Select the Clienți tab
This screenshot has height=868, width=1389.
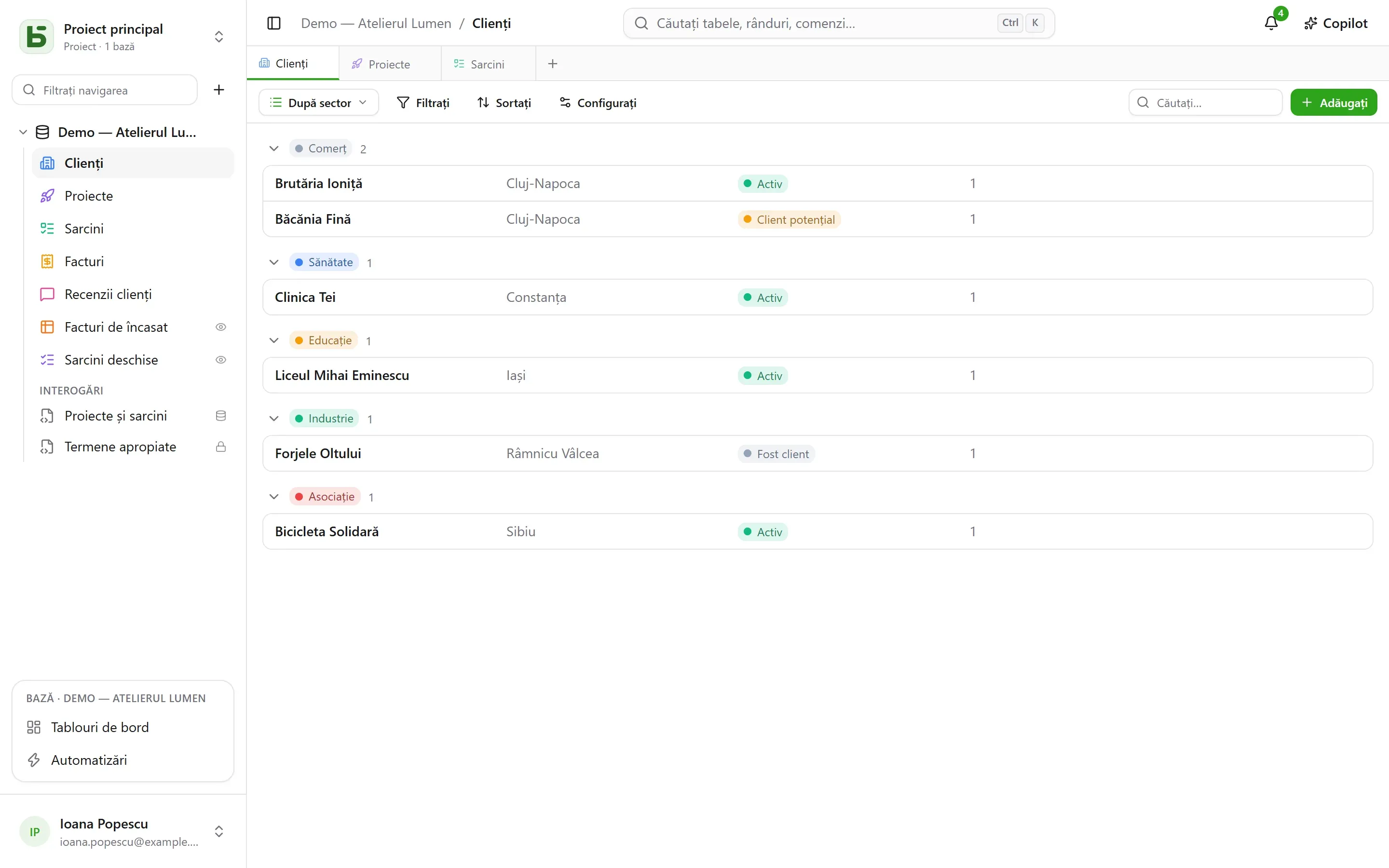point(293,63)
